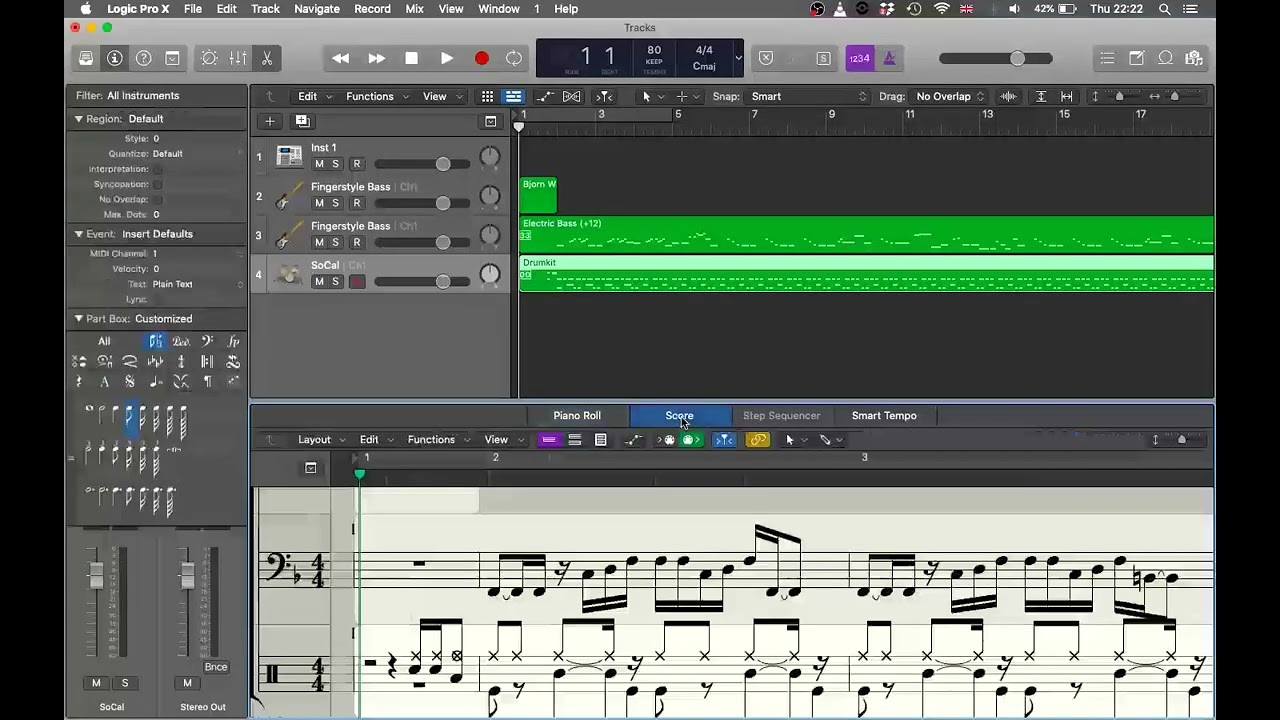
Task: Toggle the Interpretation checkbox
Action: [157, 169]
